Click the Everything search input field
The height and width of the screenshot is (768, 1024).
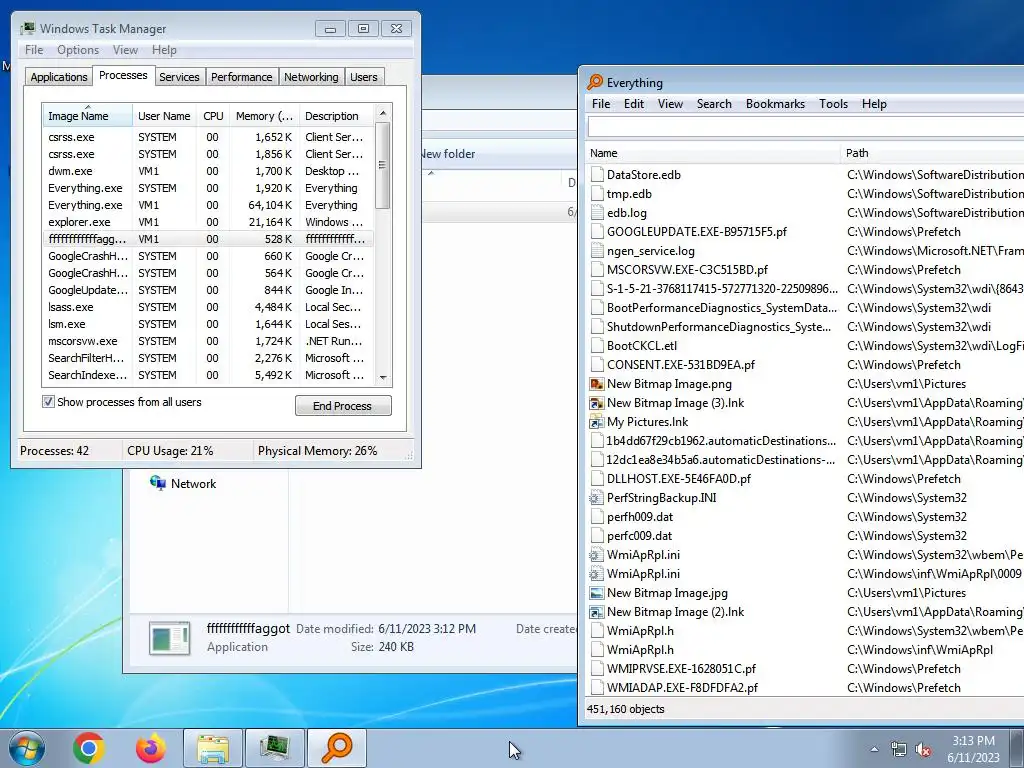[x=805, y=127]
